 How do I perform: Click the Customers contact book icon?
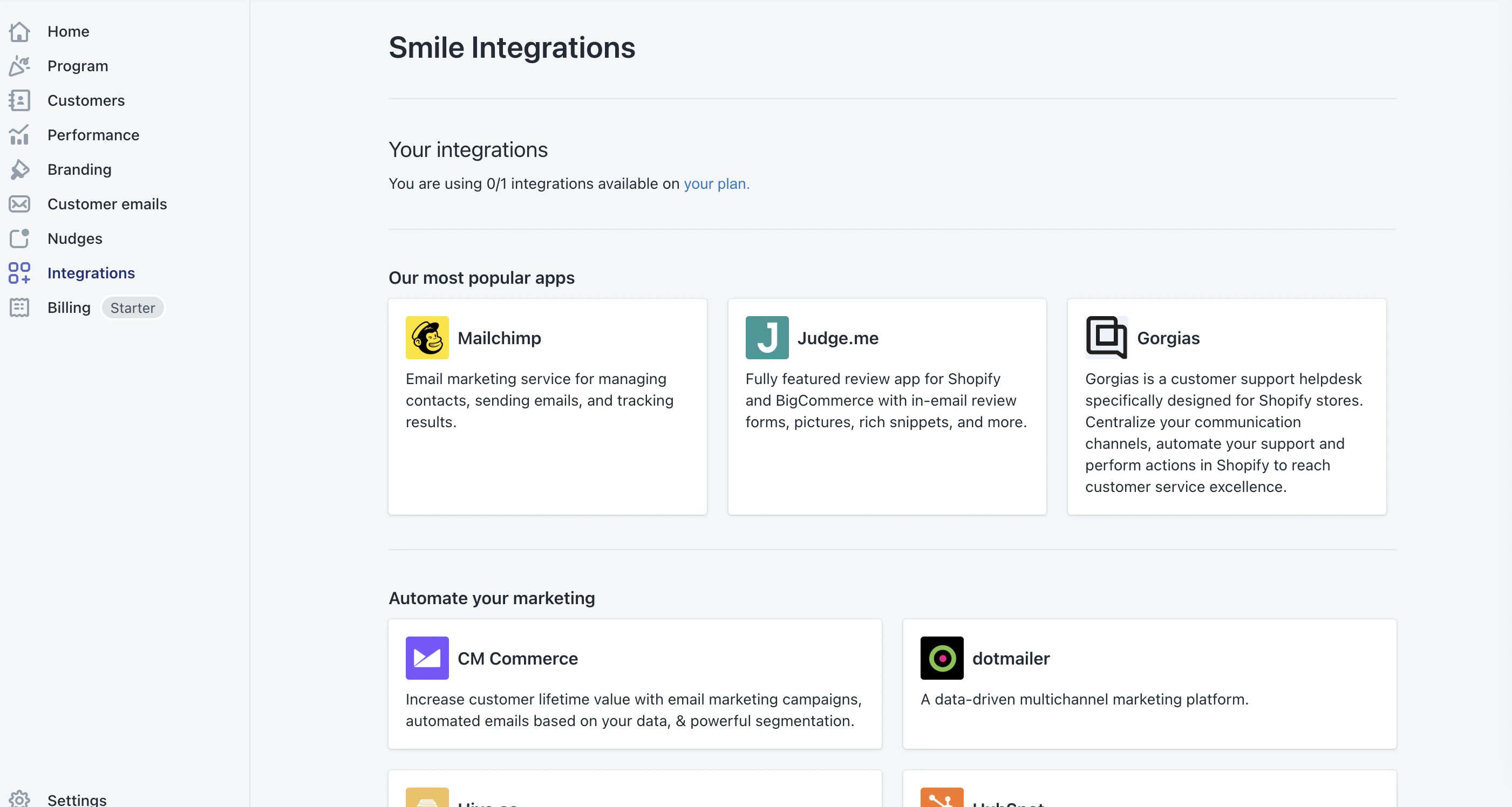click(19, 100)
